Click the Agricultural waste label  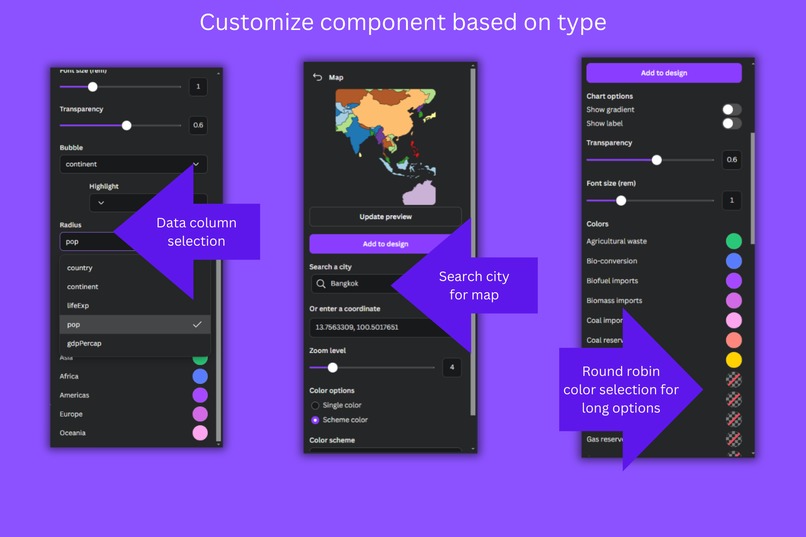[x=617, y=241]
